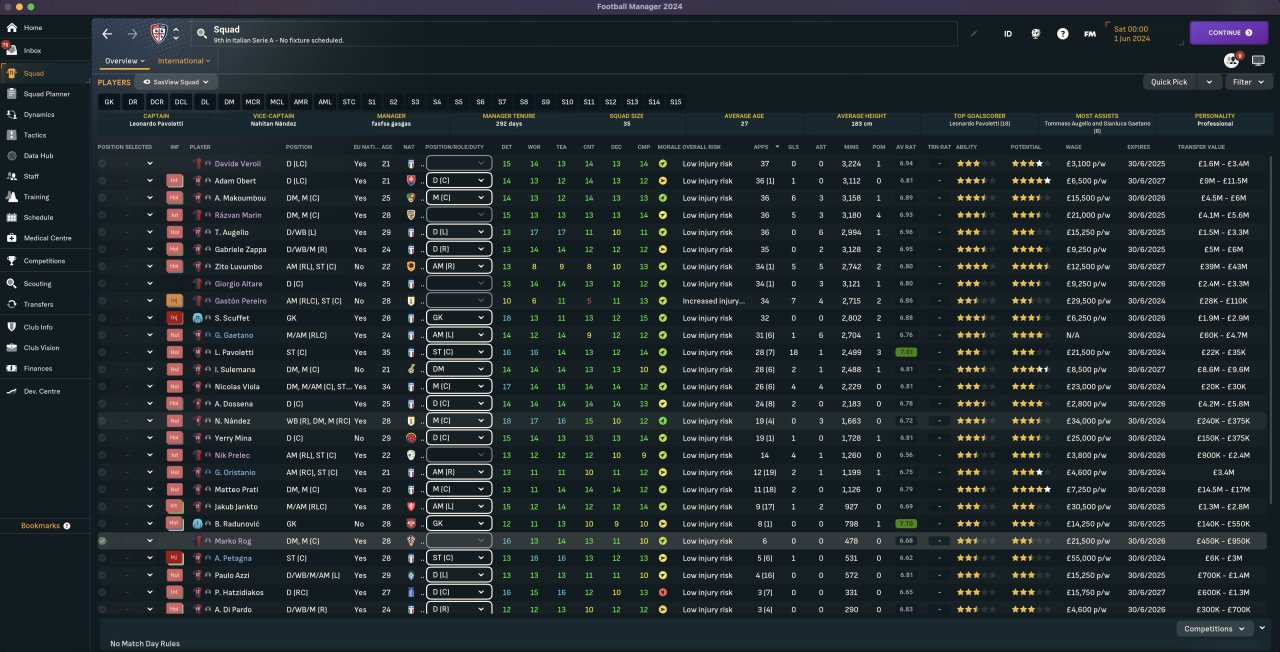
Task: Open the Overview tab menu
Action: [125, 61]
